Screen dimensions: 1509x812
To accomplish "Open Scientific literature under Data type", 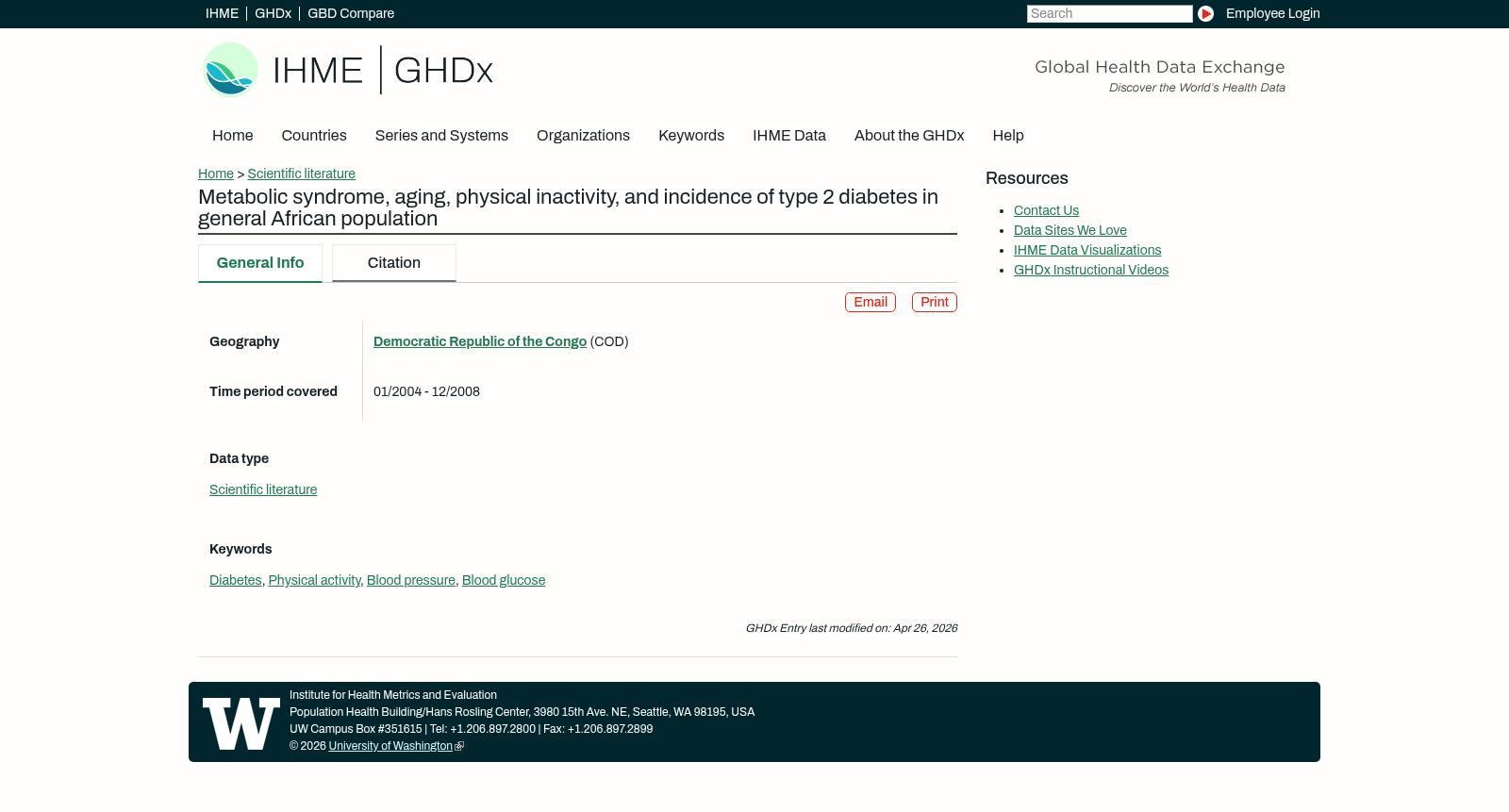I will coord(263,490).
